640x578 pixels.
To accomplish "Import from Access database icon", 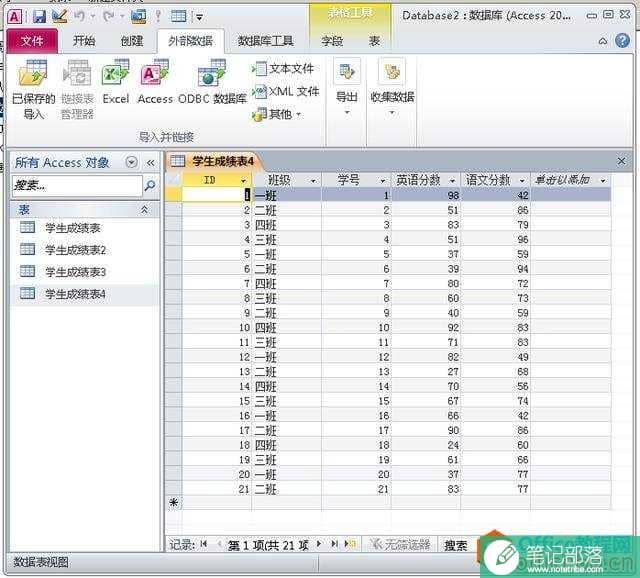I will pyautogui.click(x=155, y=82).
